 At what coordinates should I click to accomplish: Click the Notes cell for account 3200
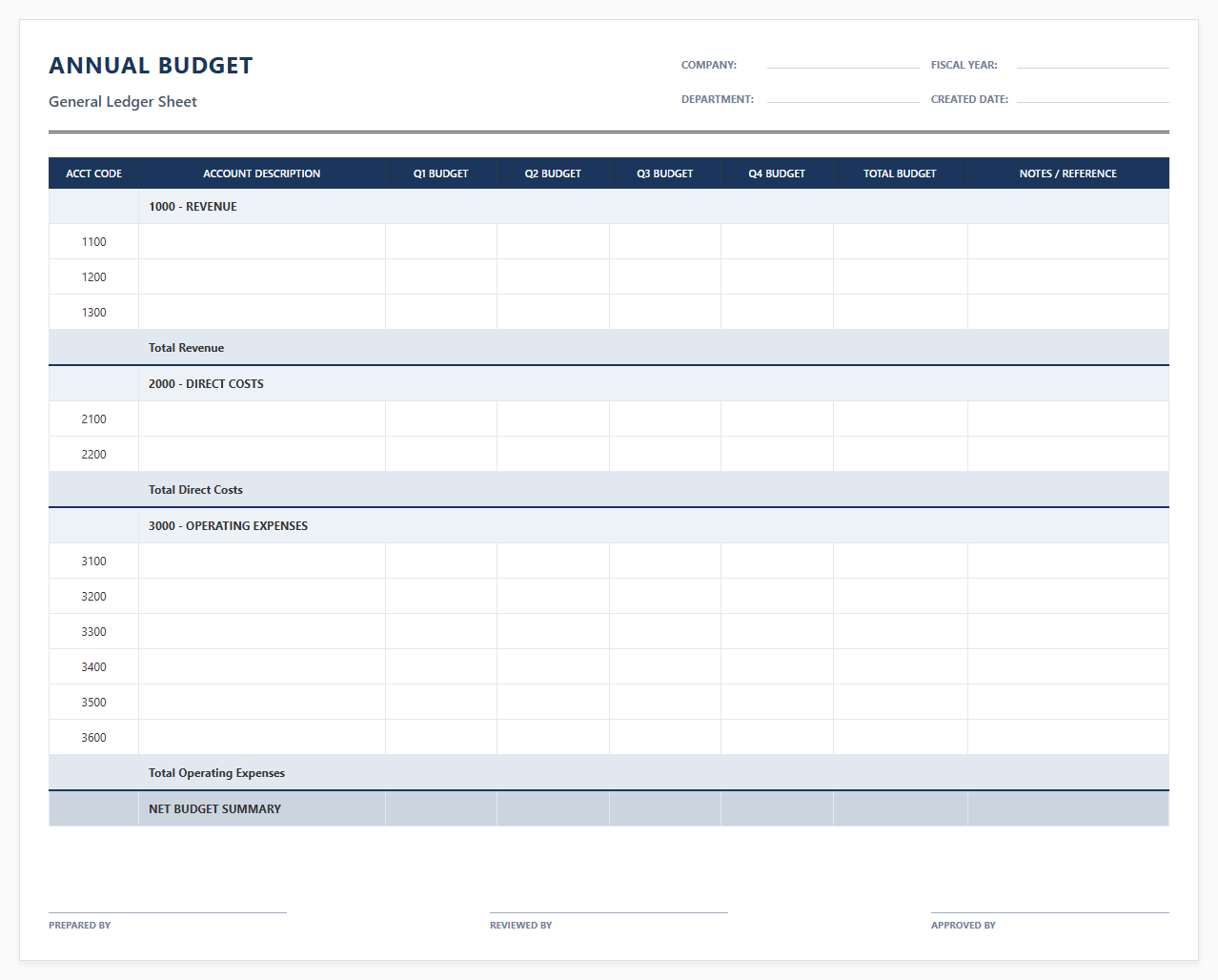tap(1067, 597)
